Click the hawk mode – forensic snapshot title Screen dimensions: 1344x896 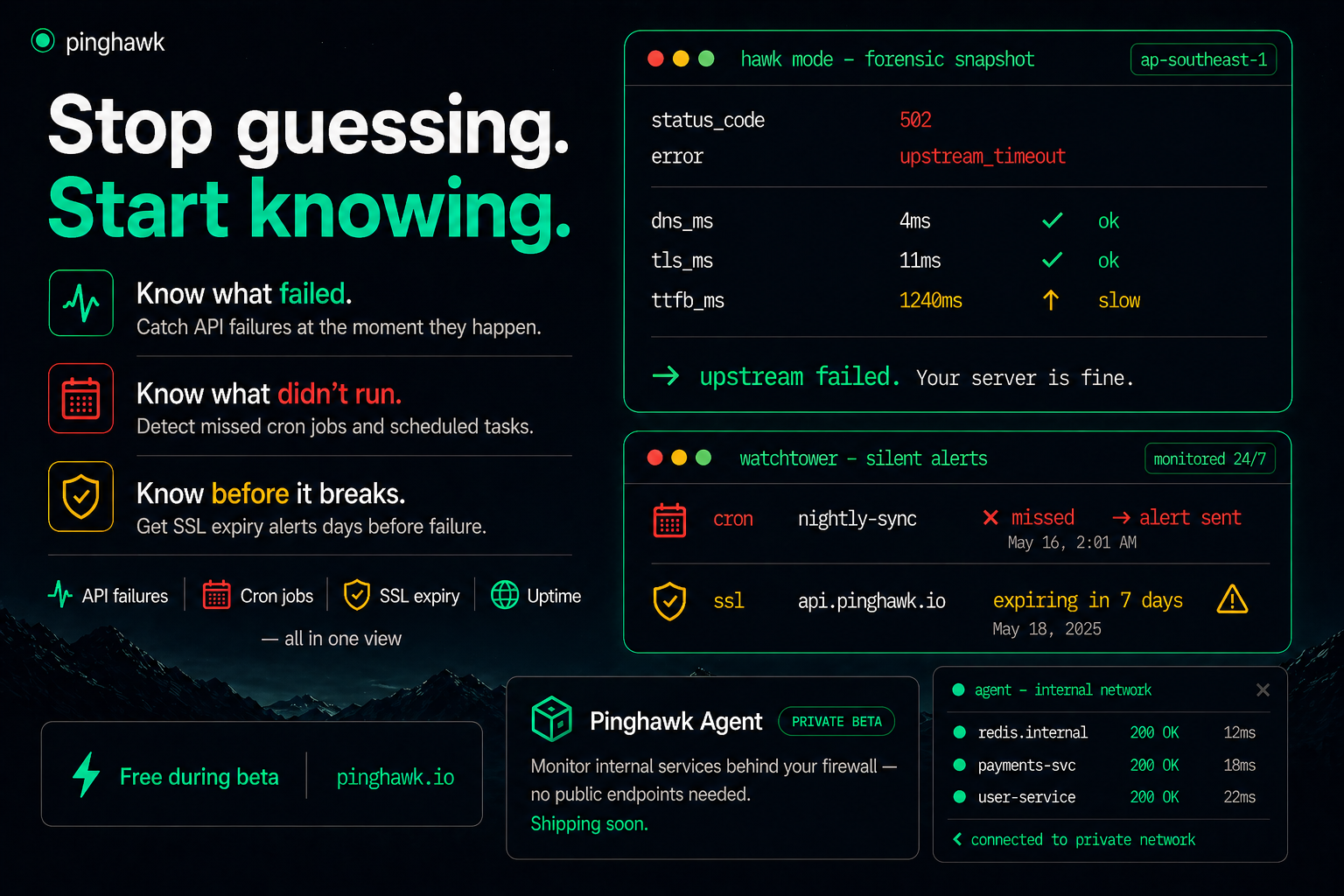coord(887,59)
